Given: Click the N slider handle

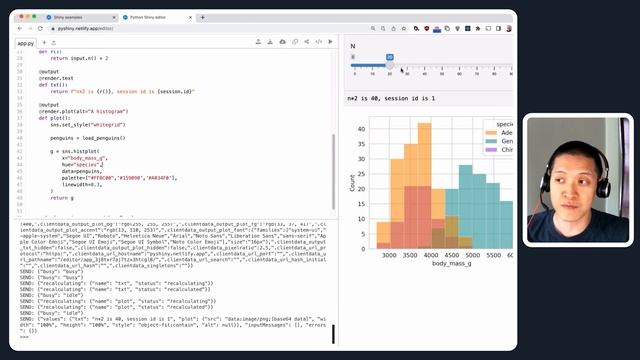Looking at the screenshot, I should pyautogui.click(x=390, y=65).
